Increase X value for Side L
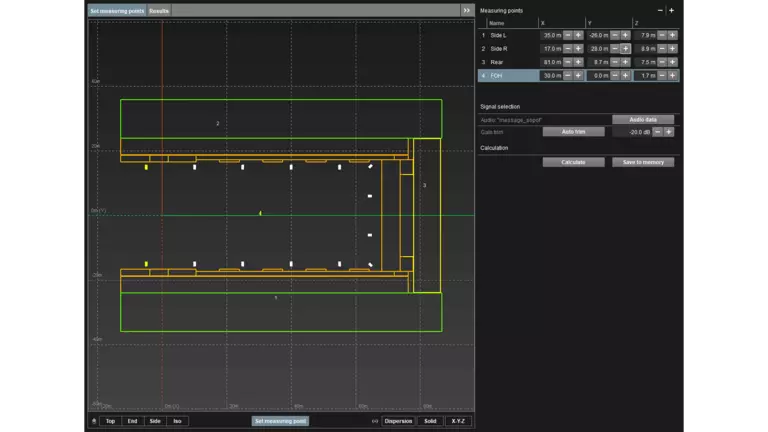Screen dimensions: 768x432 pos(578,35)
